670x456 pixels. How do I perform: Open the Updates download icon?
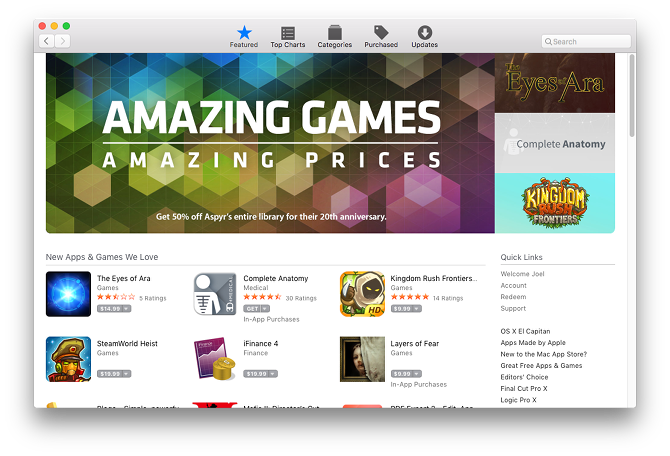tap(425, 32)
